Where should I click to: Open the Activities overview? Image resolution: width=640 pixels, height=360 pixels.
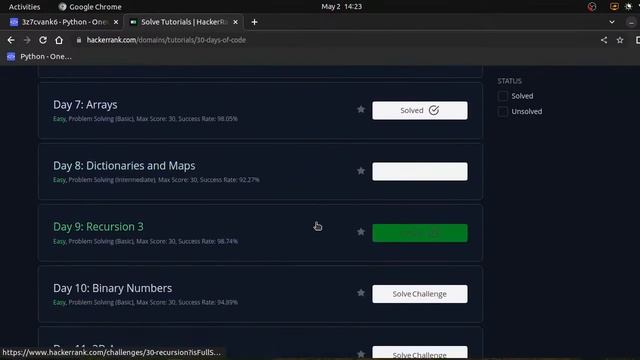point(24,7)
